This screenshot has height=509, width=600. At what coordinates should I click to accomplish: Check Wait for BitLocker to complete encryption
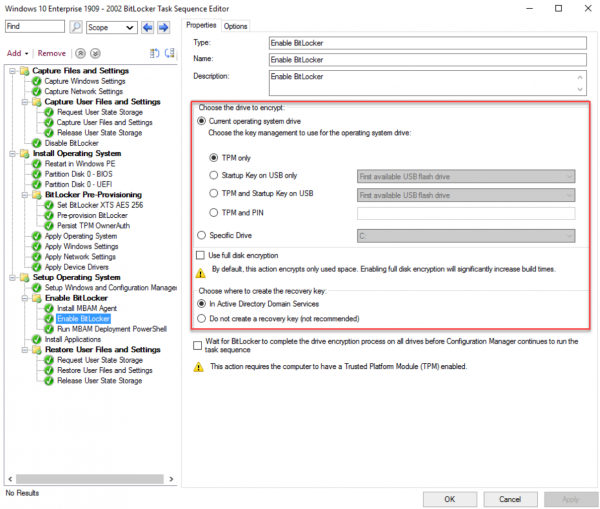coord(197,346)
